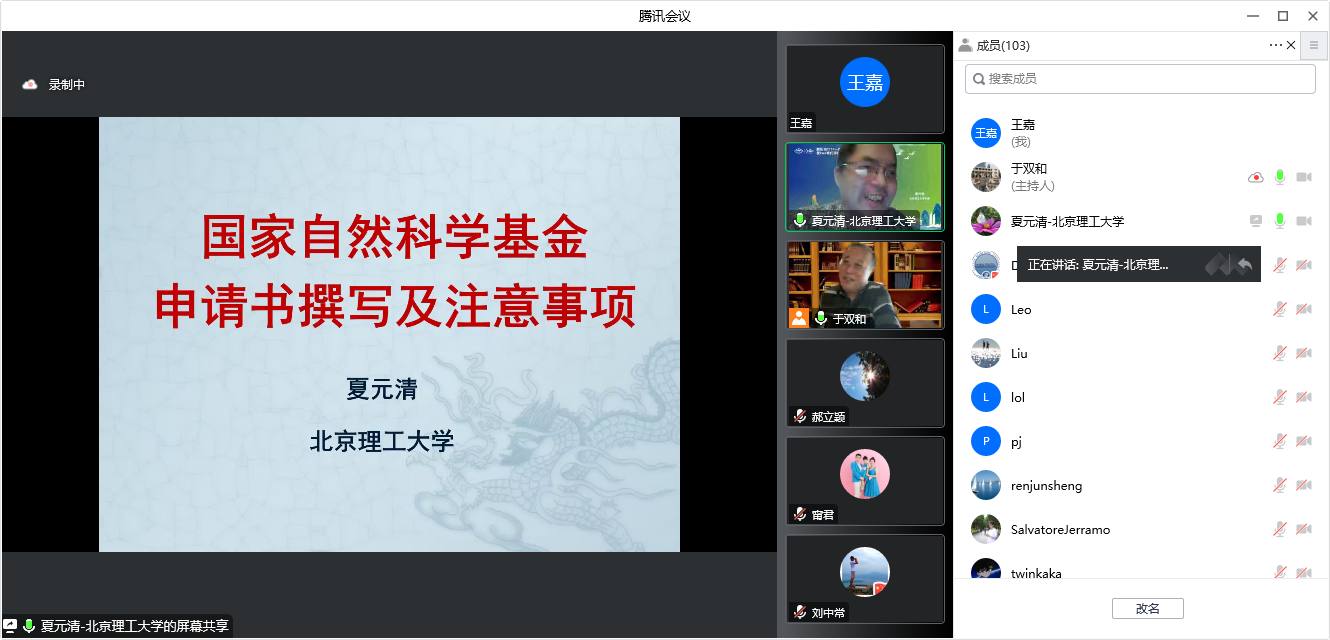Screen dimensions: 1330x640
Task: Click the reply arrow in the speaking popup
Action: [1243, 265]
